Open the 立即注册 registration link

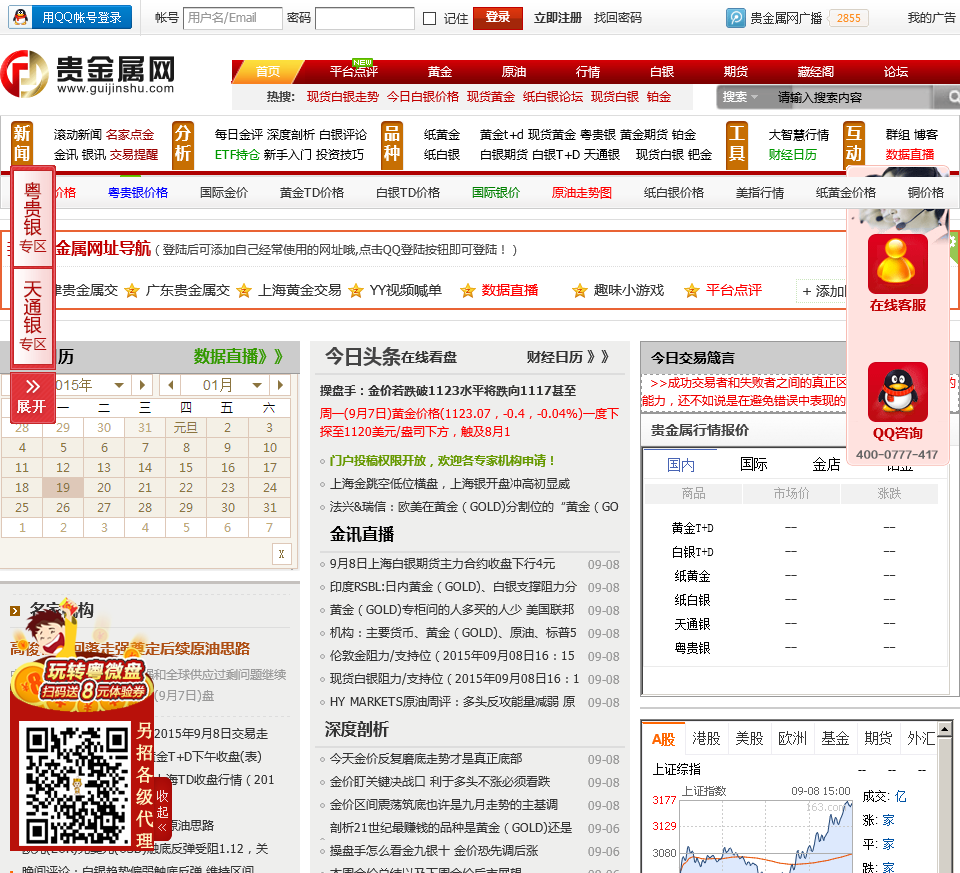coord(557,18)
